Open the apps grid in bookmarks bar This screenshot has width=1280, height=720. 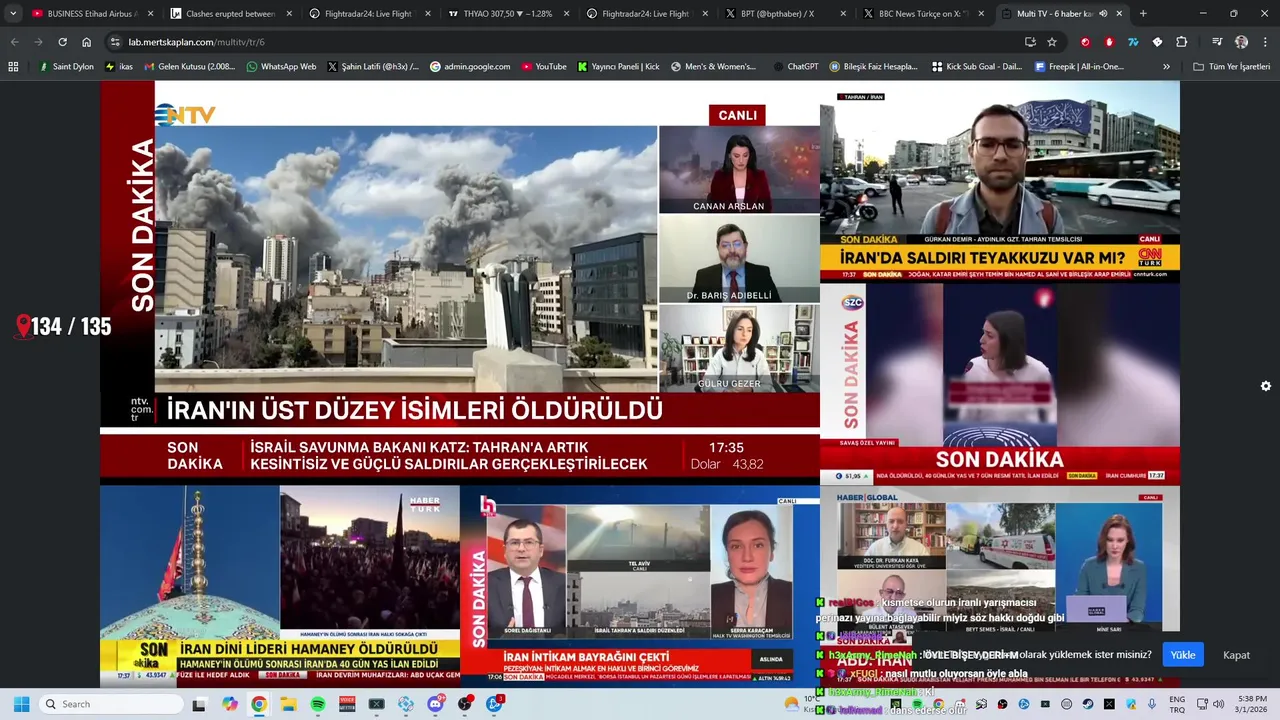coord(13,66)
